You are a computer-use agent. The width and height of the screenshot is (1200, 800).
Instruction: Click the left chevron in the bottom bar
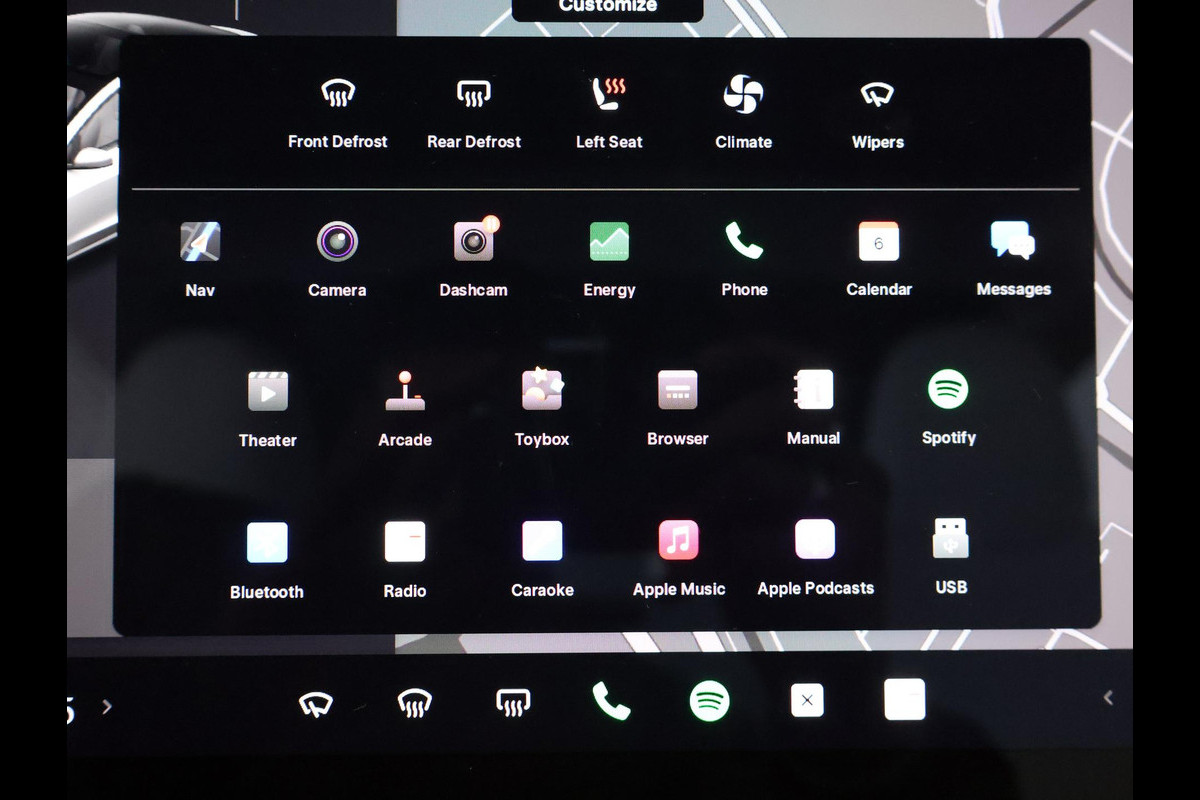(x=1108, y=698)
